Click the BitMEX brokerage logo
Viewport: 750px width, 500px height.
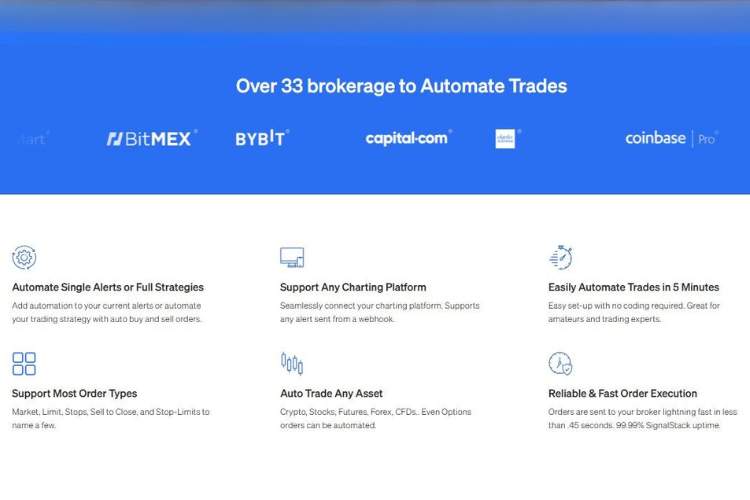click(151, 138)
